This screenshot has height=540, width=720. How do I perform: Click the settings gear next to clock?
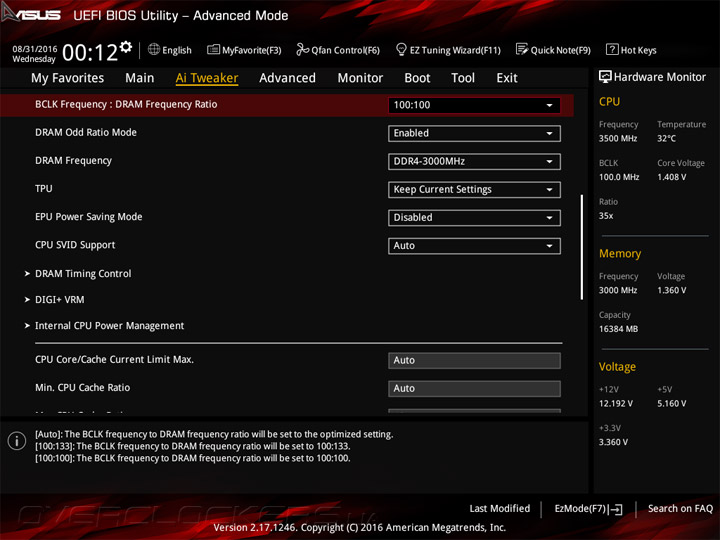tap(126, 47)
